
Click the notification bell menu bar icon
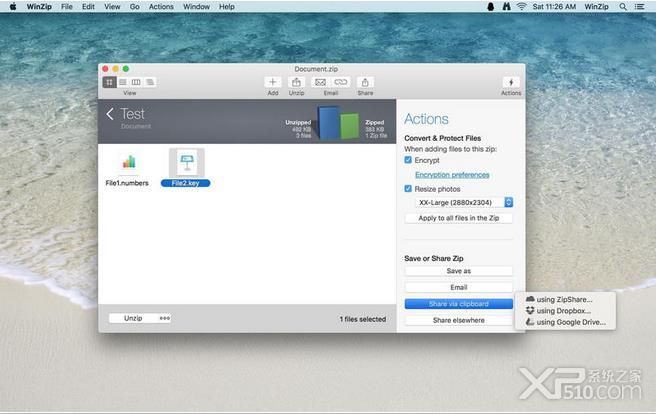click(491, 6)
